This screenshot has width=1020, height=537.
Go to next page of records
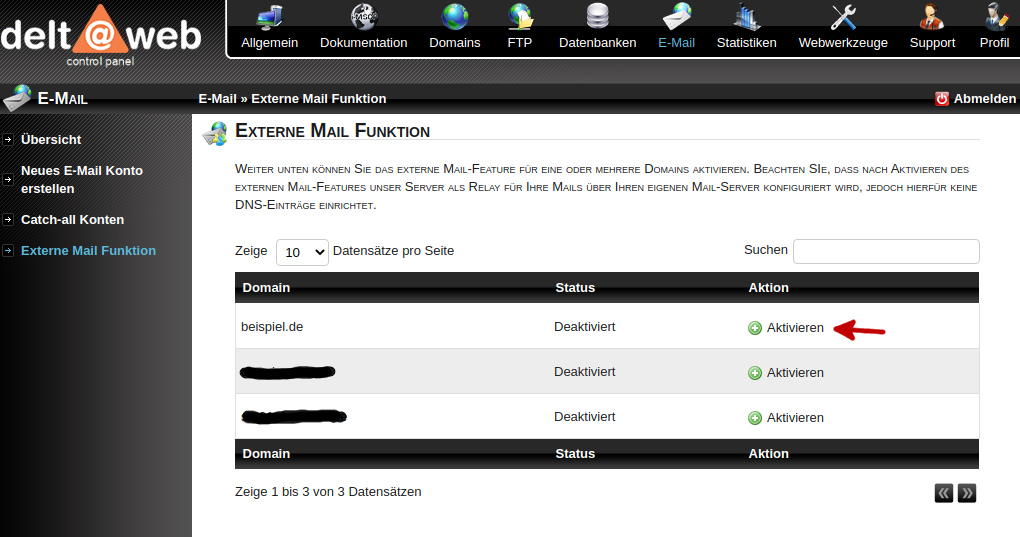(x=967, y=493)
